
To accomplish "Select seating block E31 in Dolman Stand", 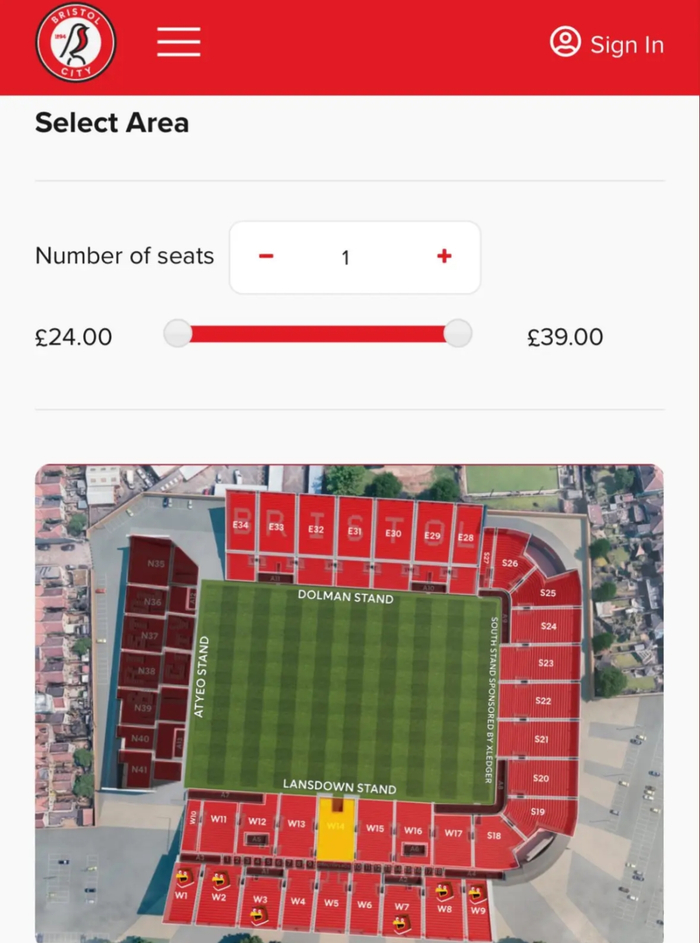I will [355, 530].
